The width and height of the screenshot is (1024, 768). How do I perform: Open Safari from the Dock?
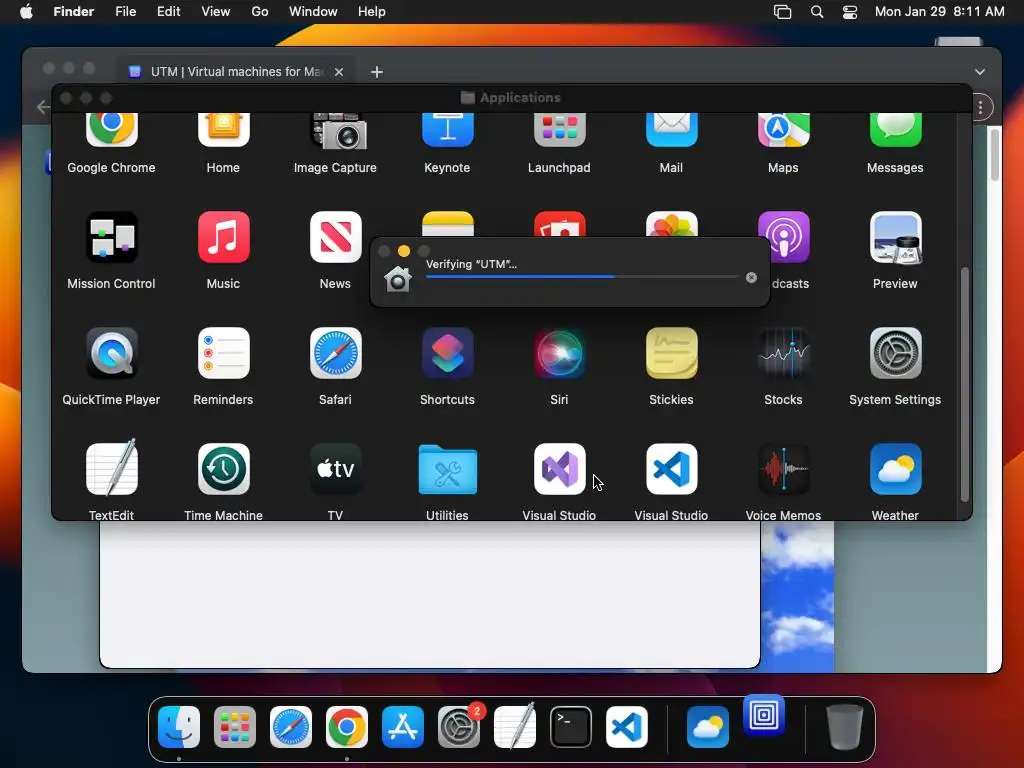click(x=291, y=727)
